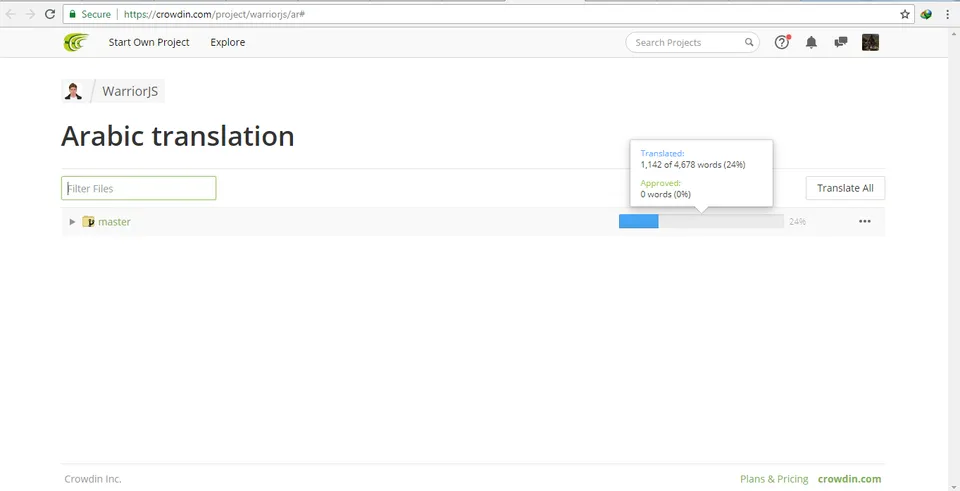Click the Arabic translation heading
Image resolution: width=960 pixels, height=491 pixels.
[178, 136]
